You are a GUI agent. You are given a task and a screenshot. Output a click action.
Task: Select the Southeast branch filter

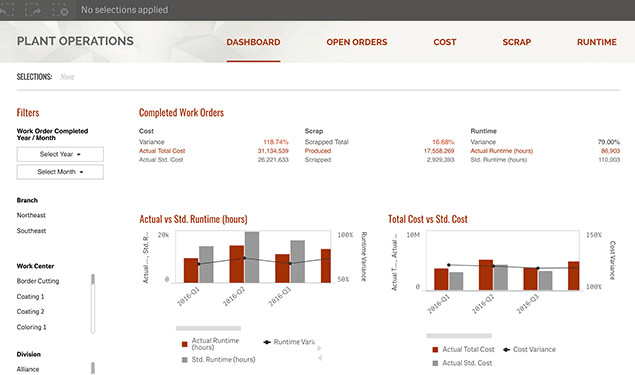pyautogui.click(x=32, y=231)
